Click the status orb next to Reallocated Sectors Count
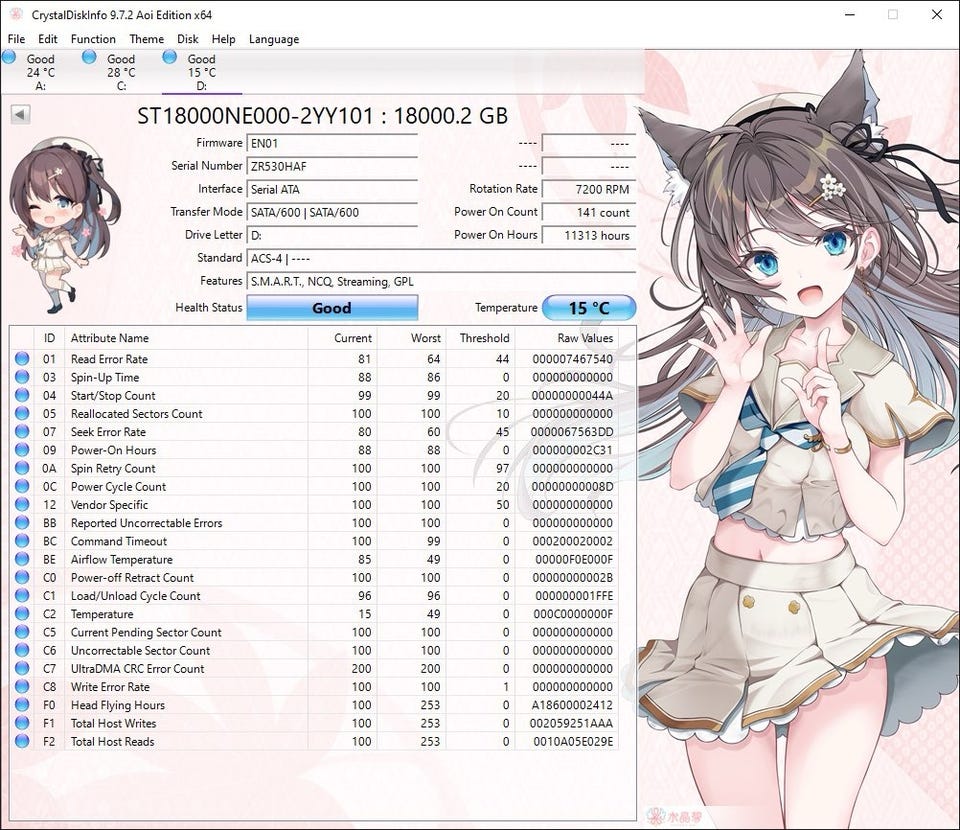Viewport: 960px width, 830px height. click(x=22, y=414)
